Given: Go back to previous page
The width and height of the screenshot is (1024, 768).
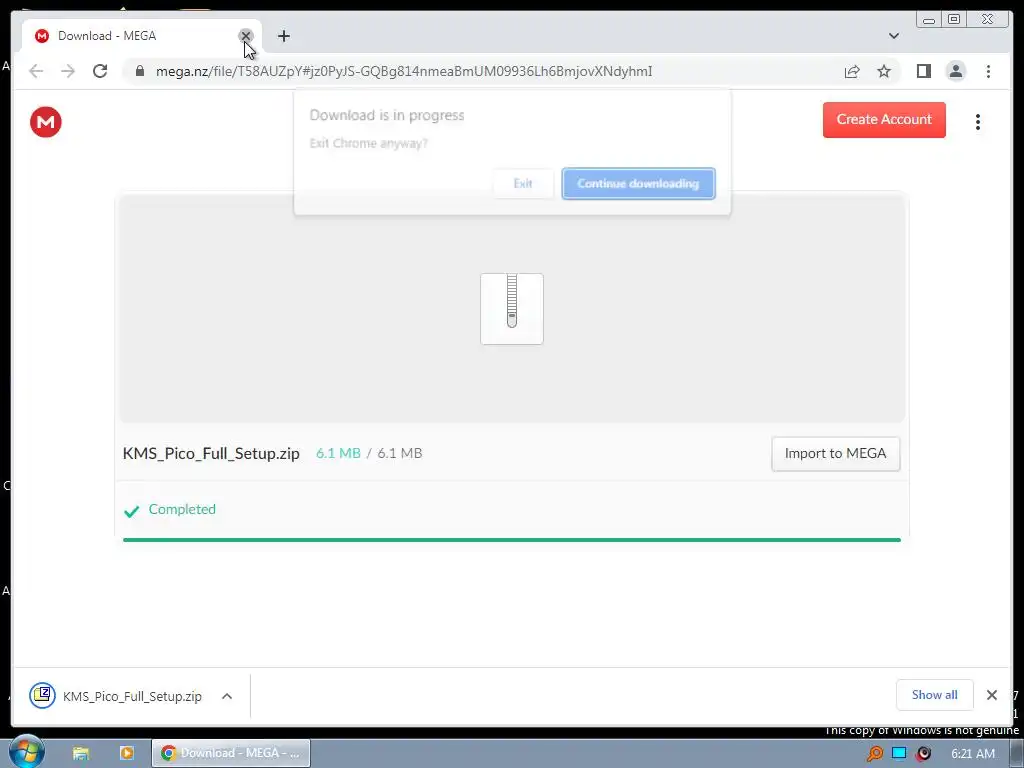Looking at the screenshot, I should pyautogui.click(x=36, y=71).
